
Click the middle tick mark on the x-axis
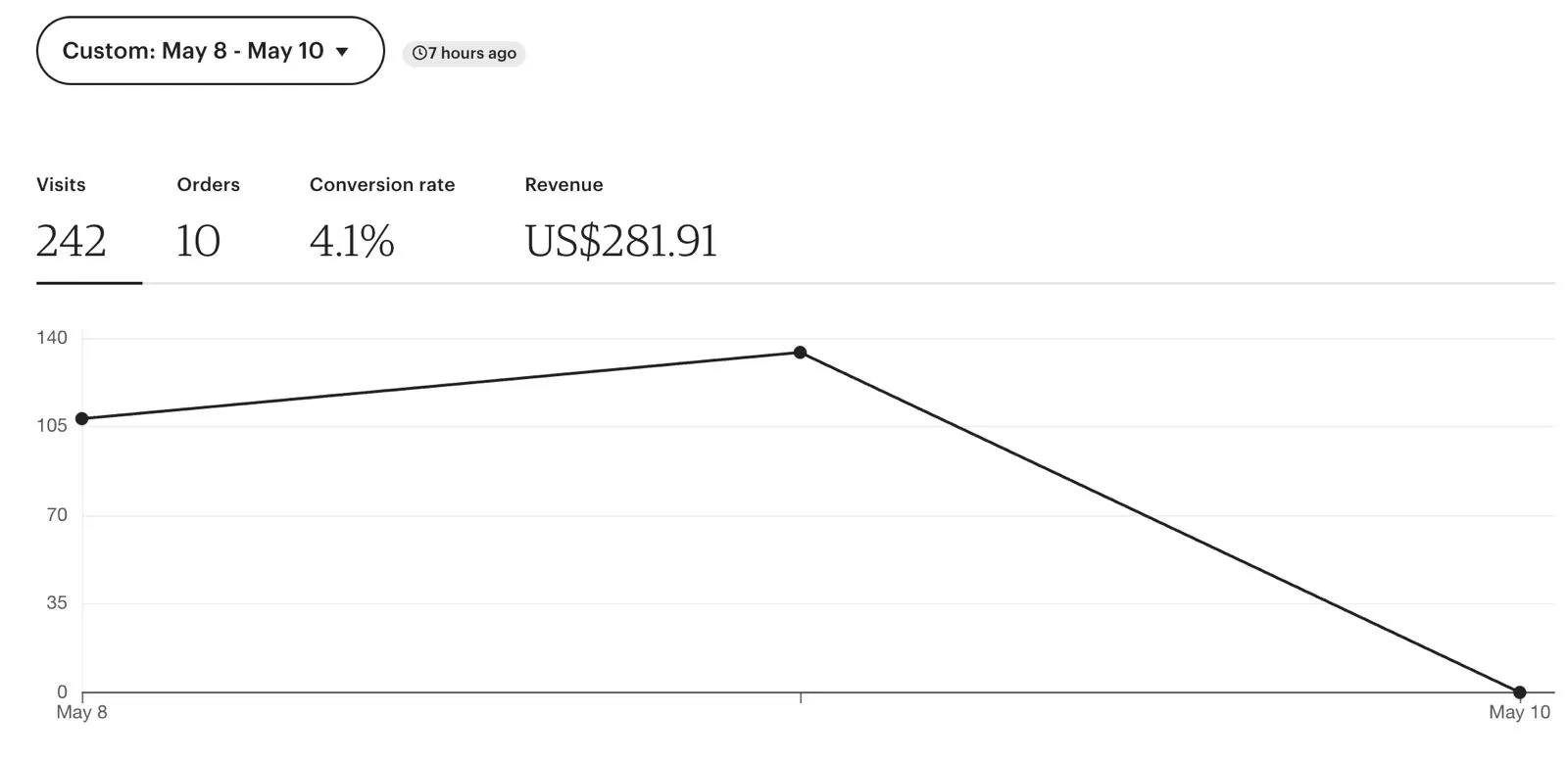tap(801, 697)
